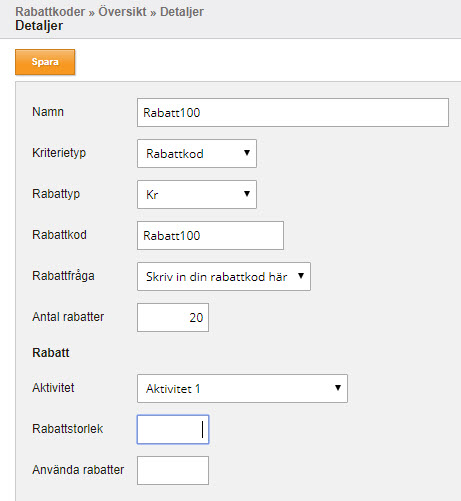461x501 pixels.
Task: Select the Detaljer breadcrumb item
Action: [x=182, y=12]
